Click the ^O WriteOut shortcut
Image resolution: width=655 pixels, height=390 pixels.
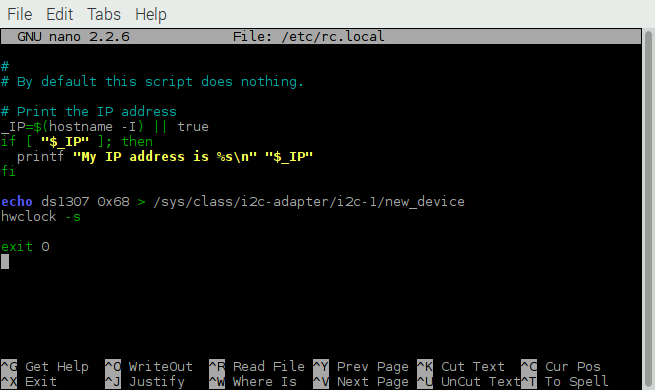(149, 367)
